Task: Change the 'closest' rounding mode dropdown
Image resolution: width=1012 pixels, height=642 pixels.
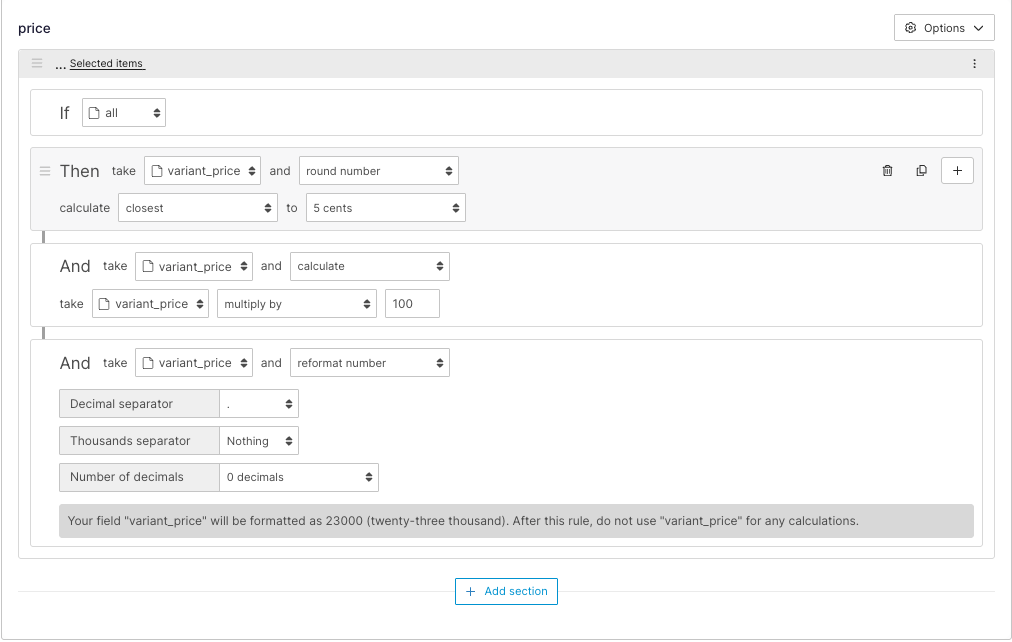Action: tap(197, 208)
